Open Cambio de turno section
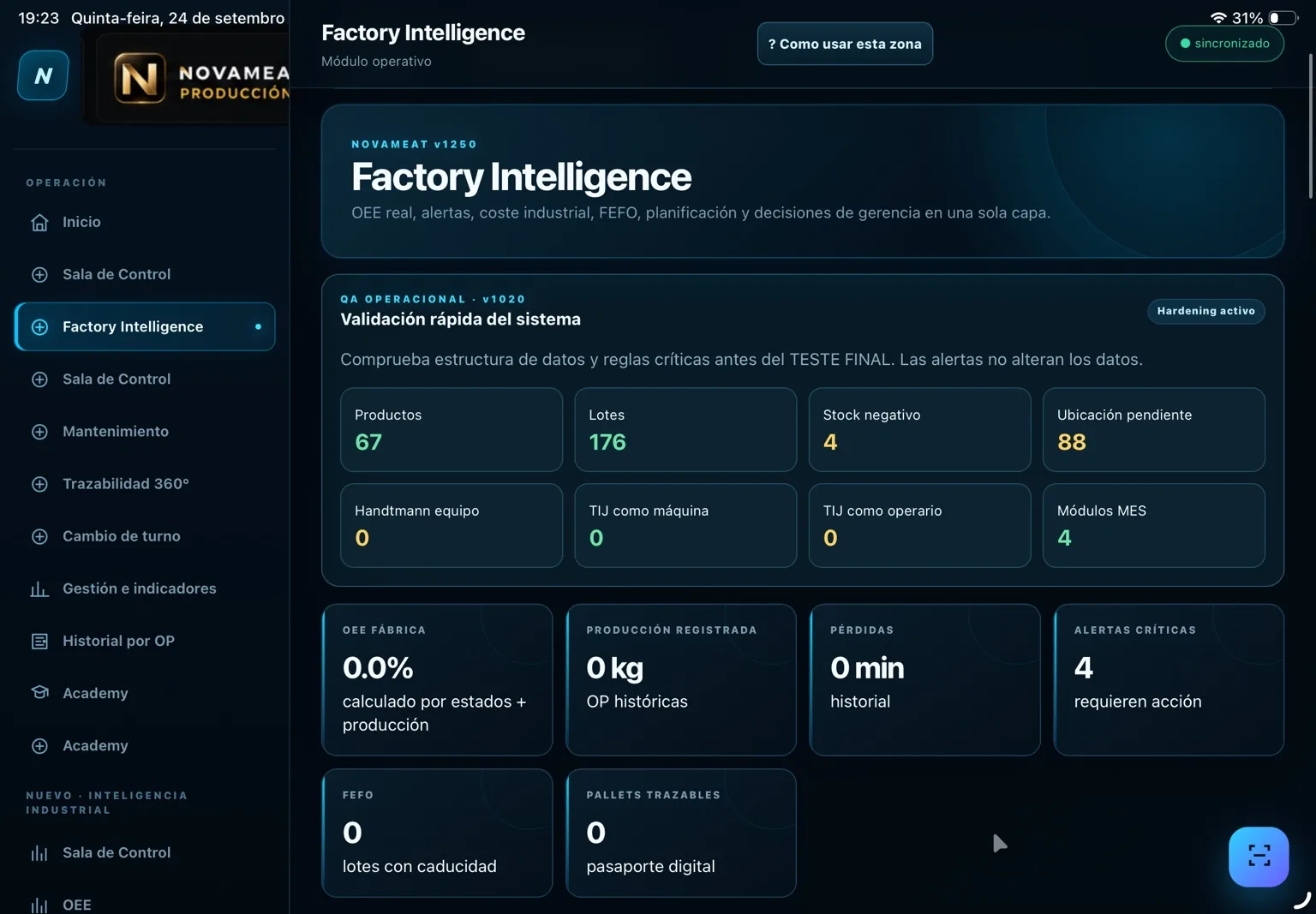The height and width of the screenshot is (914, 1316). click(x=145, y=536)
